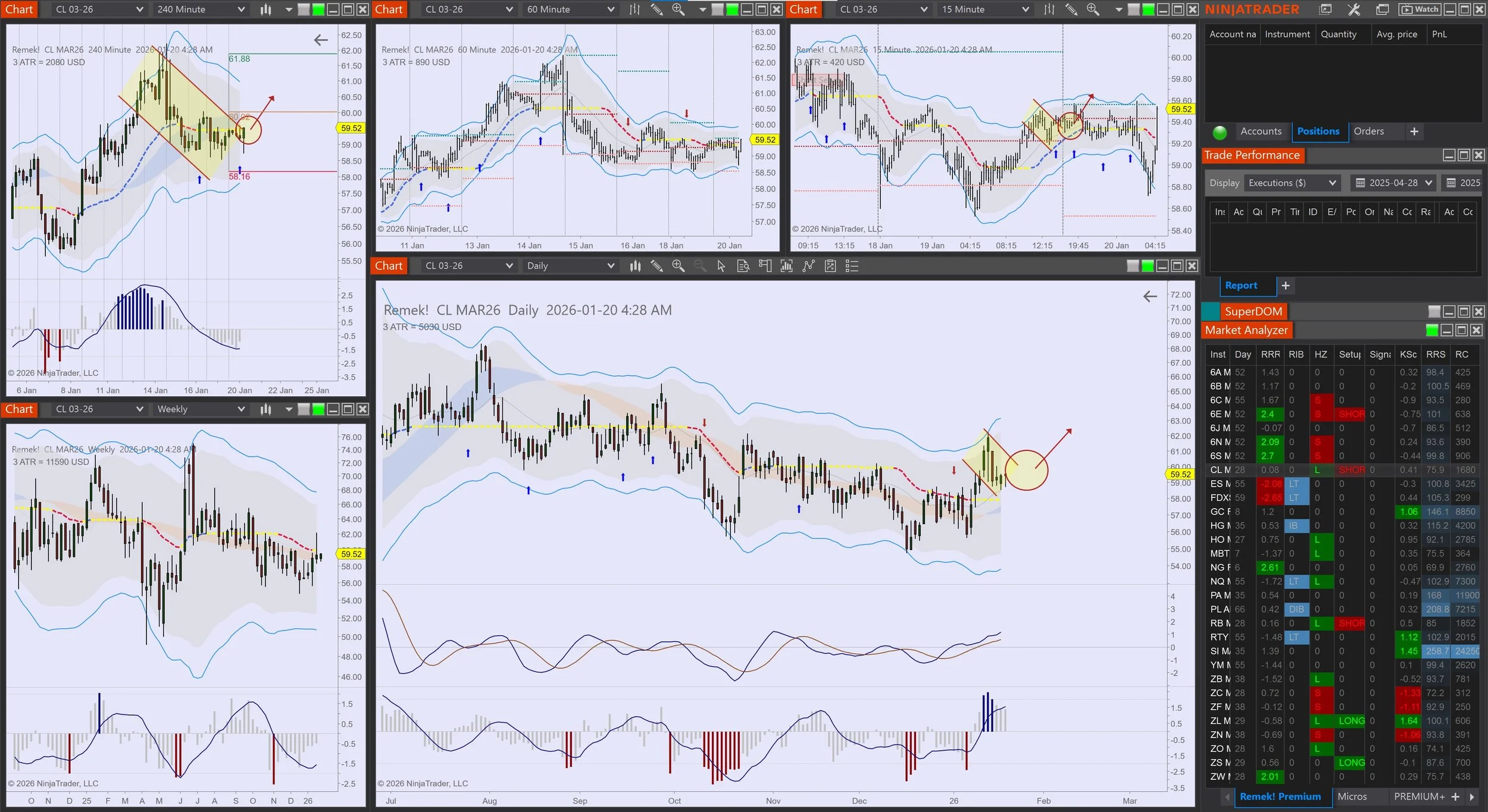
Task: Click zoom-in magnifier on Daily chart toolbar
Action: click(678, 266)
